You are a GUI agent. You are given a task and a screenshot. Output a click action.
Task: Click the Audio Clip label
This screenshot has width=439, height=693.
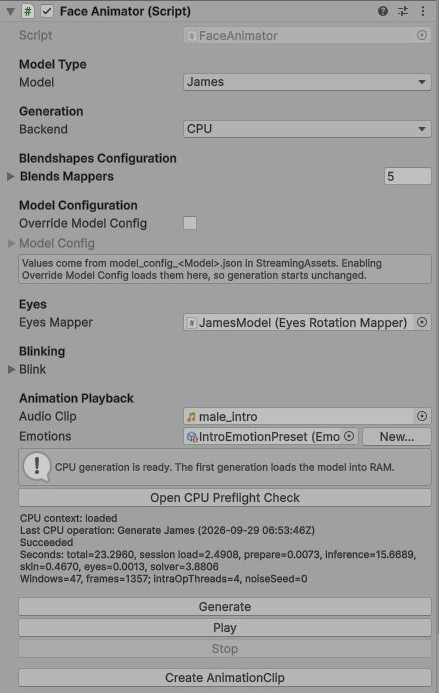(x=48, y=416)
